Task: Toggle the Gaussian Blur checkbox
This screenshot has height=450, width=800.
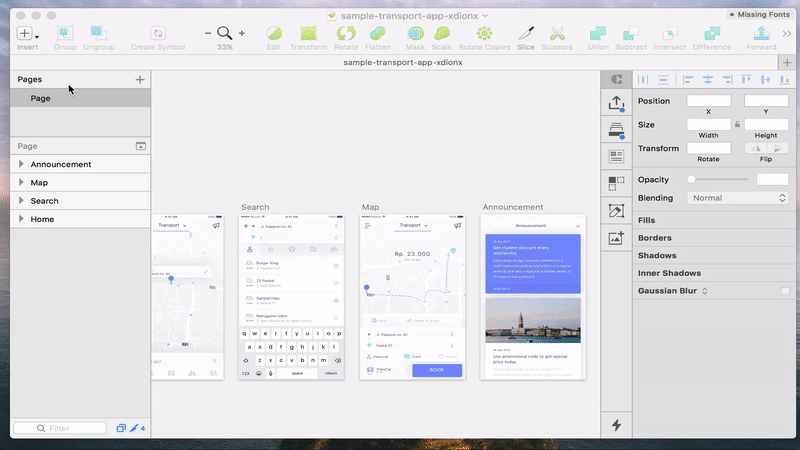Action: (783, 291)
